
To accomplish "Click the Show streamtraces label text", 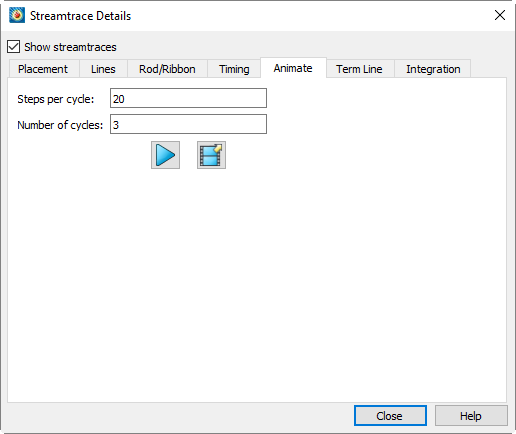I will [x=70, y=47].
